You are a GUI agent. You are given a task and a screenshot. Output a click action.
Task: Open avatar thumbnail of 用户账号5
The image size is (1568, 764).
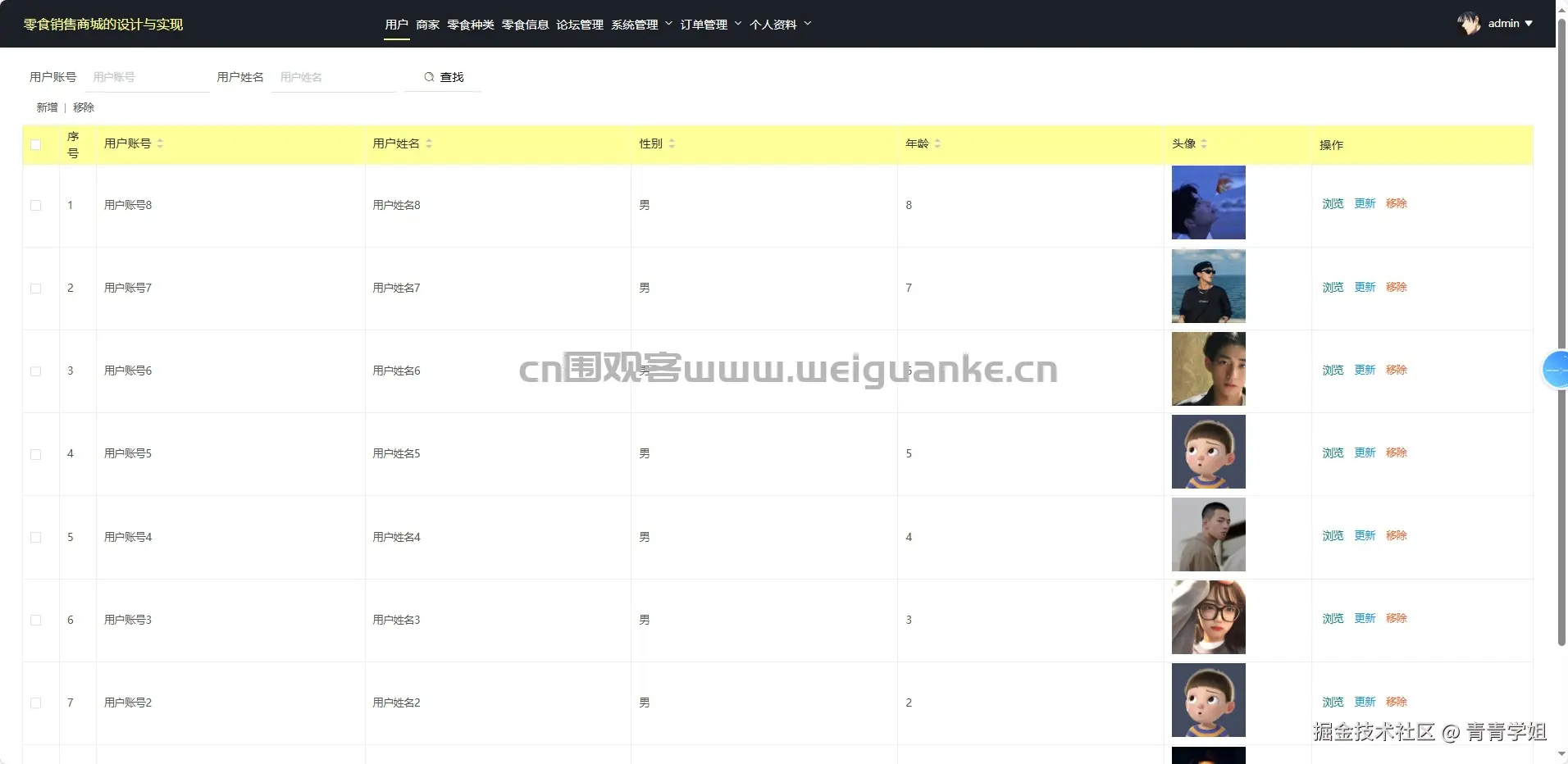coord(1208,452)
